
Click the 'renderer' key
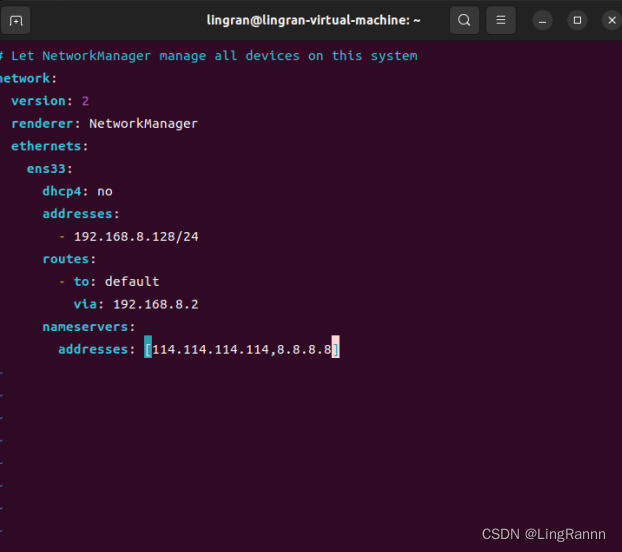42,124
